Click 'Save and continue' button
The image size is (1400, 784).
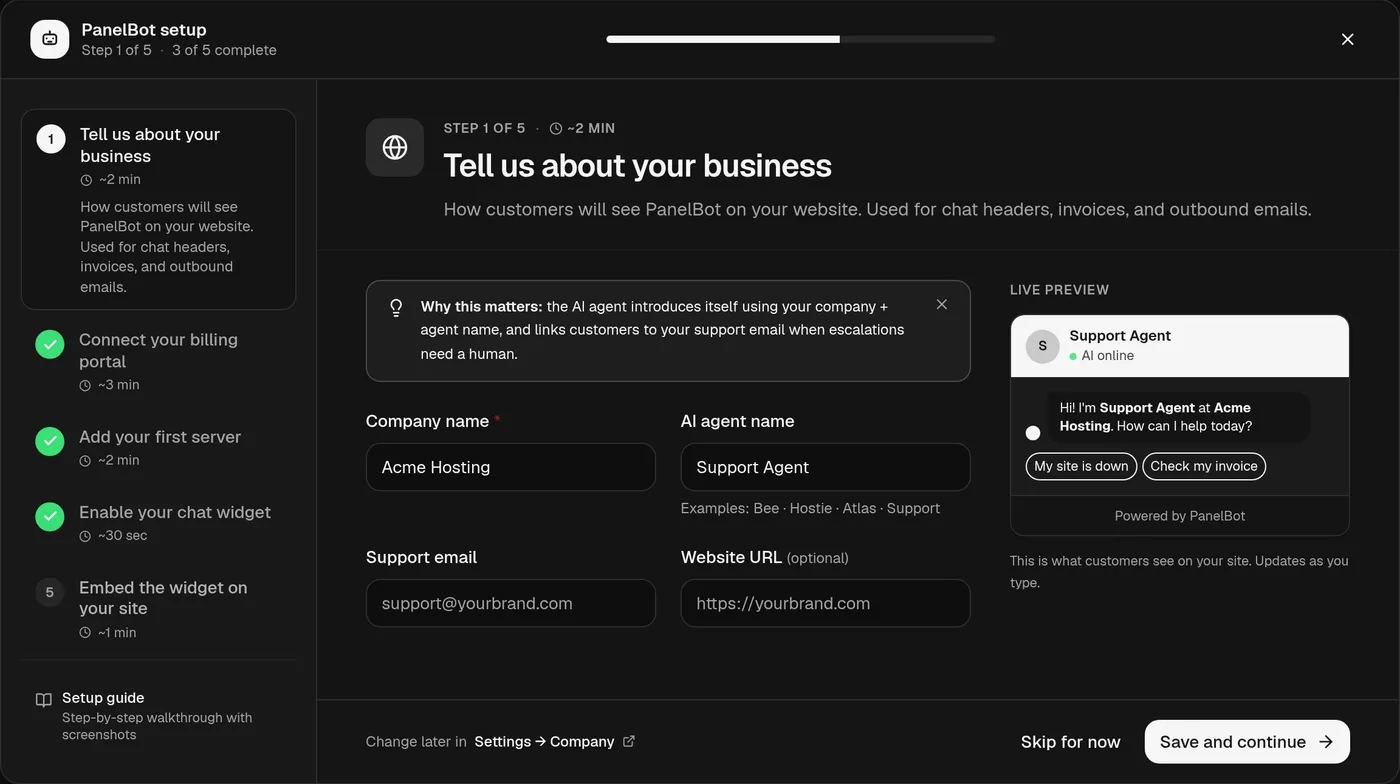(1247, 742)
